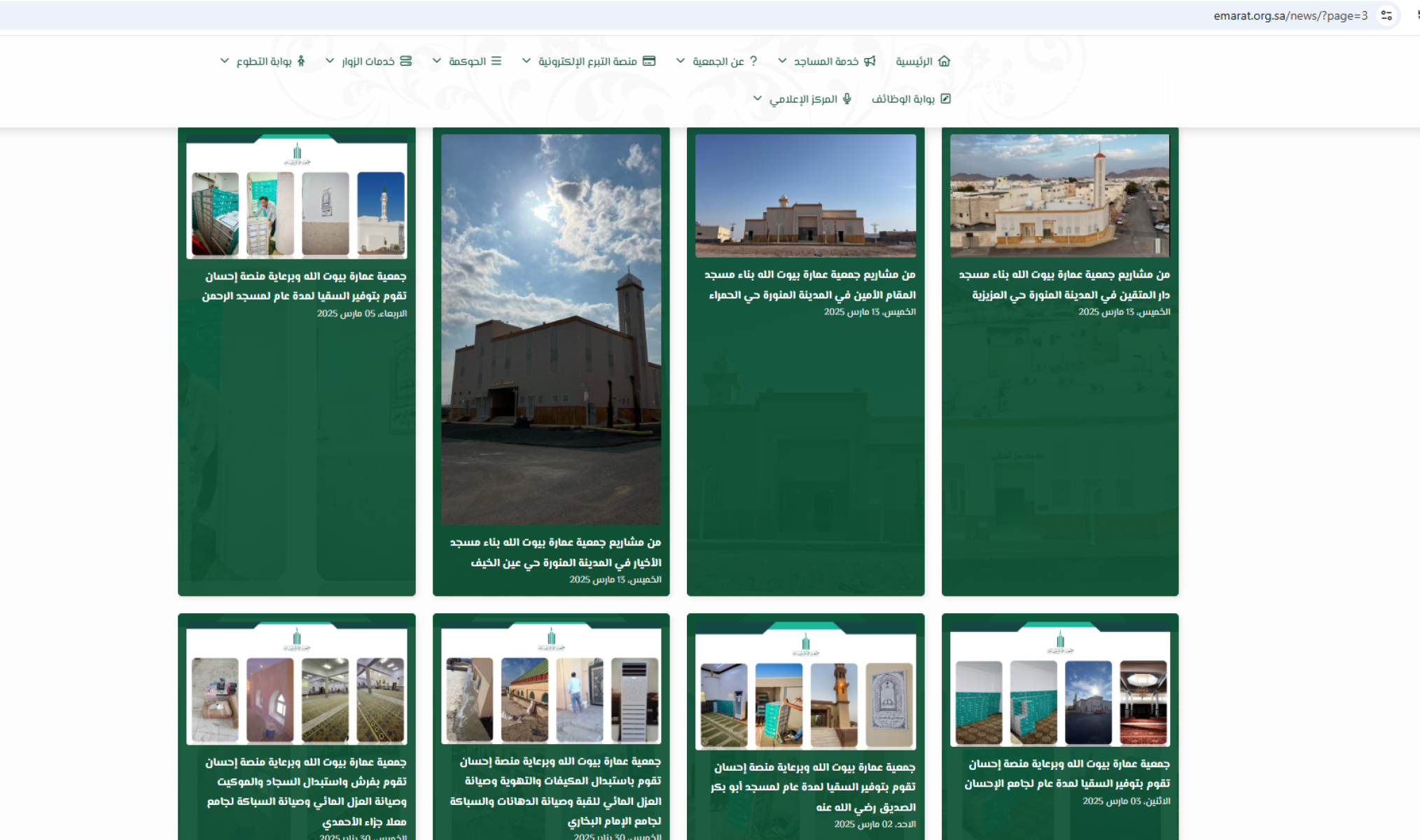Click the tall mosque photo with cloudy sky

tap(551, 330)
